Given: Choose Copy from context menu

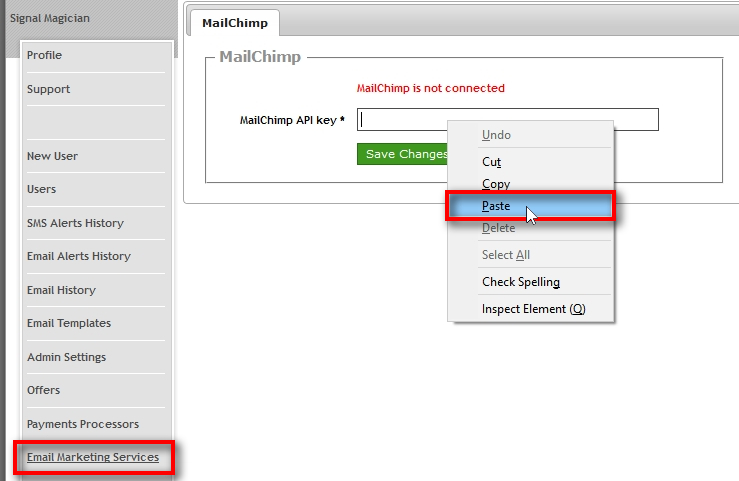Looking at the screenshot, I should click(496, 184).
